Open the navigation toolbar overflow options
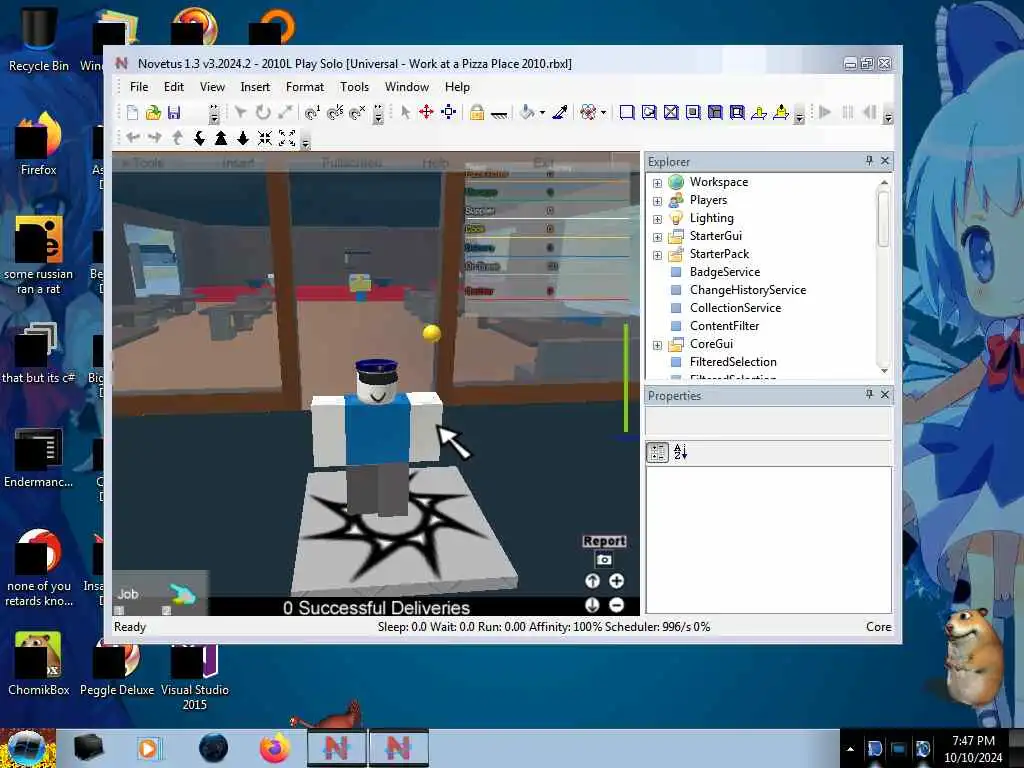The width and height of the screenshot is (1024, 768). click(x=305, y=141)
